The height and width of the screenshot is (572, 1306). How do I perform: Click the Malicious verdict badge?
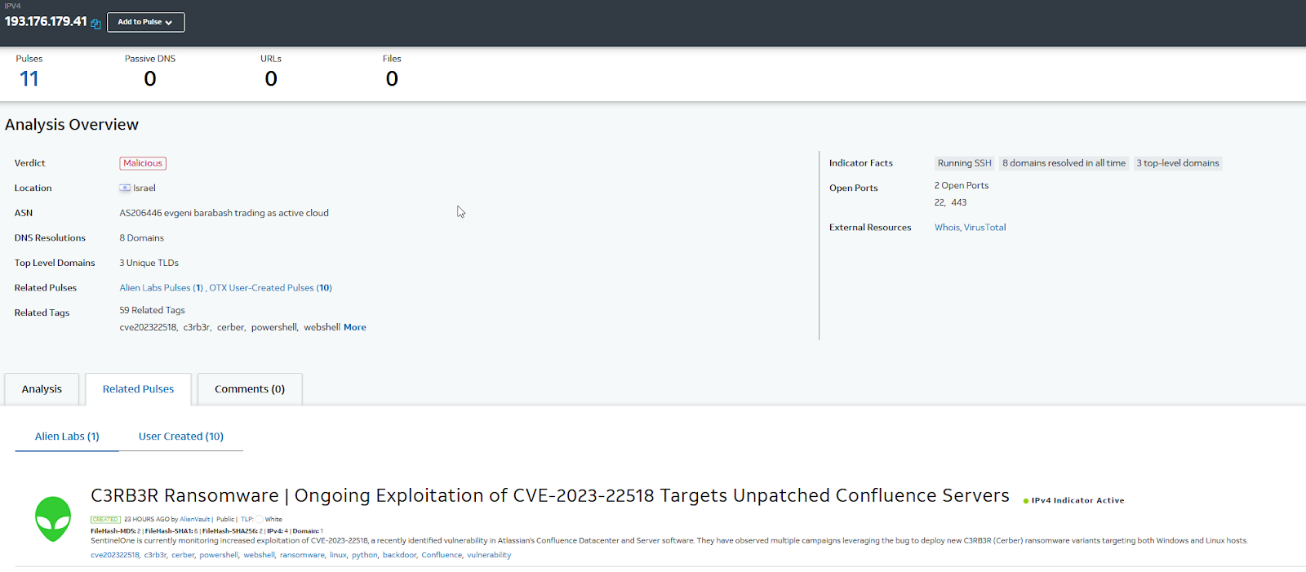pyautogui.click(x=143, y=163)
